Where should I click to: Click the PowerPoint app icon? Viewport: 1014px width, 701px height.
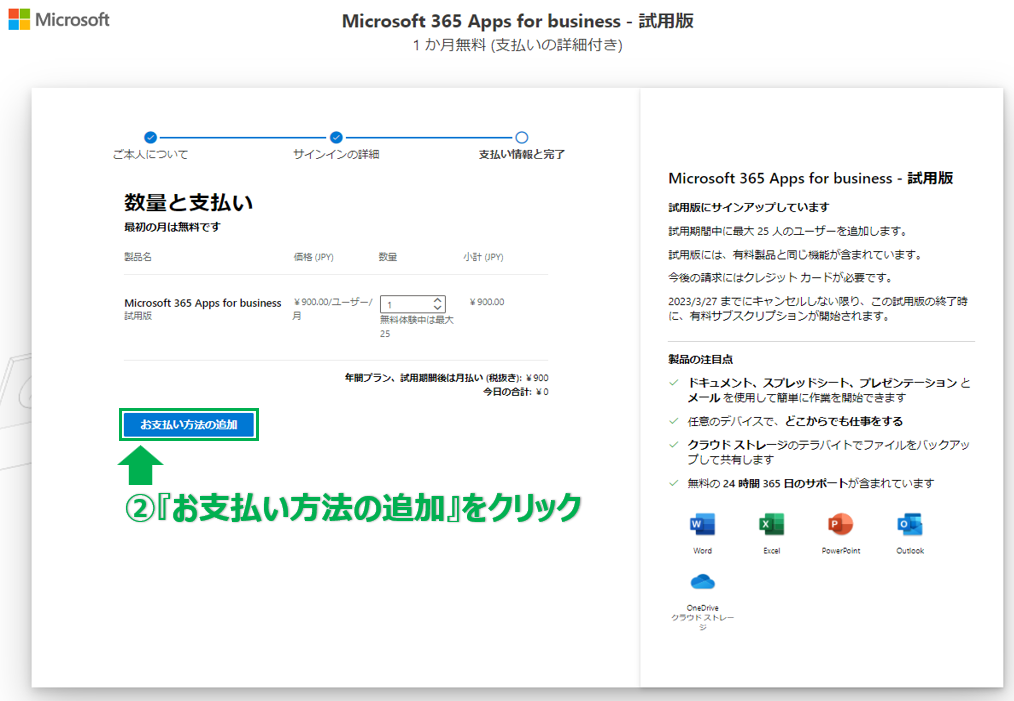coord(841,524)
